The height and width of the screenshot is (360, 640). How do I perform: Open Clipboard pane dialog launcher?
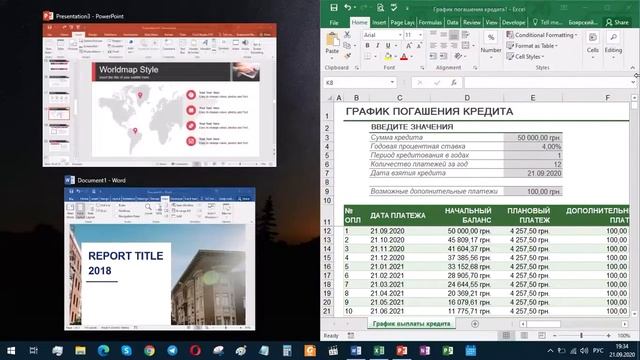pos(357,68)
